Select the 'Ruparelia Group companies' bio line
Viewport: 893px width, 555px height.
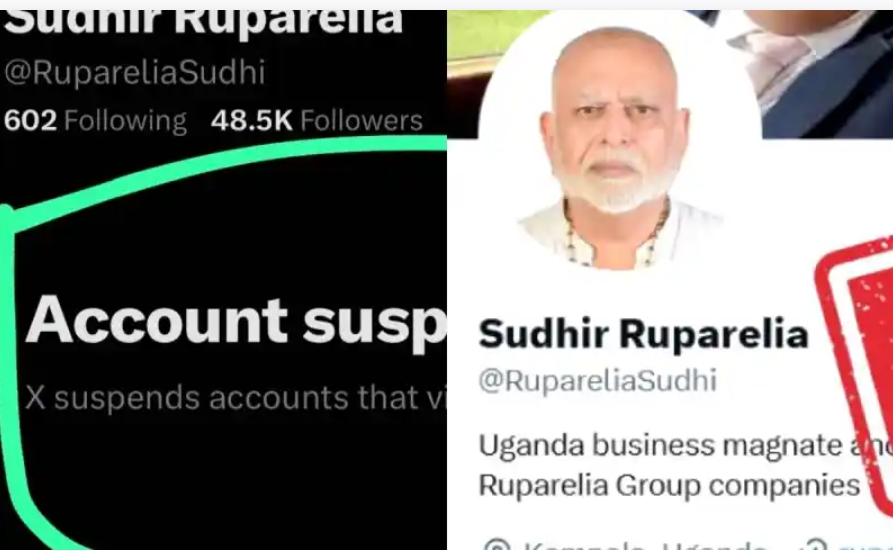click(669, 486)
